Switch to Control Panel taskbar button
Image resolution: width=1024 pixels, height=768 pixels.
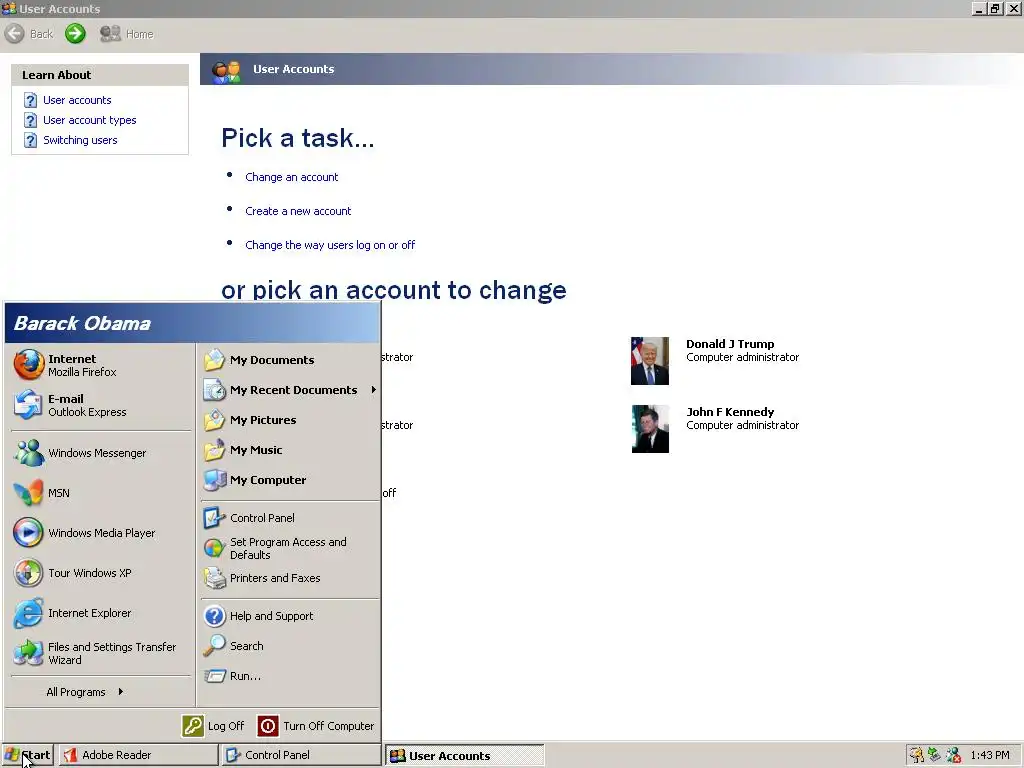pos(301,755)
